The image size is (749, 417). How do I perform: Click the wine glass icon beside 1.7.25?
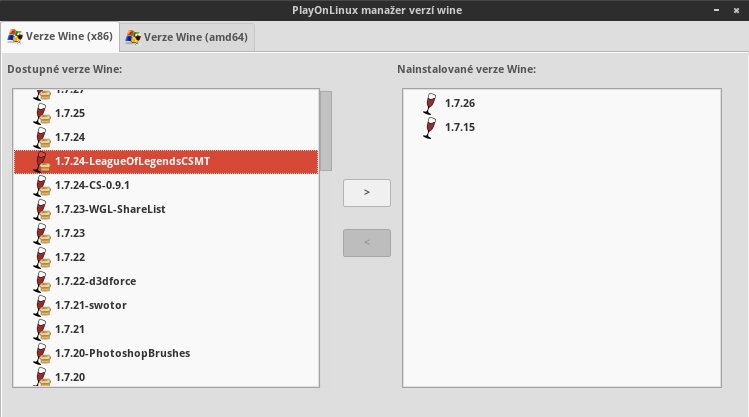pyautogui.click(x=41, y=113)
